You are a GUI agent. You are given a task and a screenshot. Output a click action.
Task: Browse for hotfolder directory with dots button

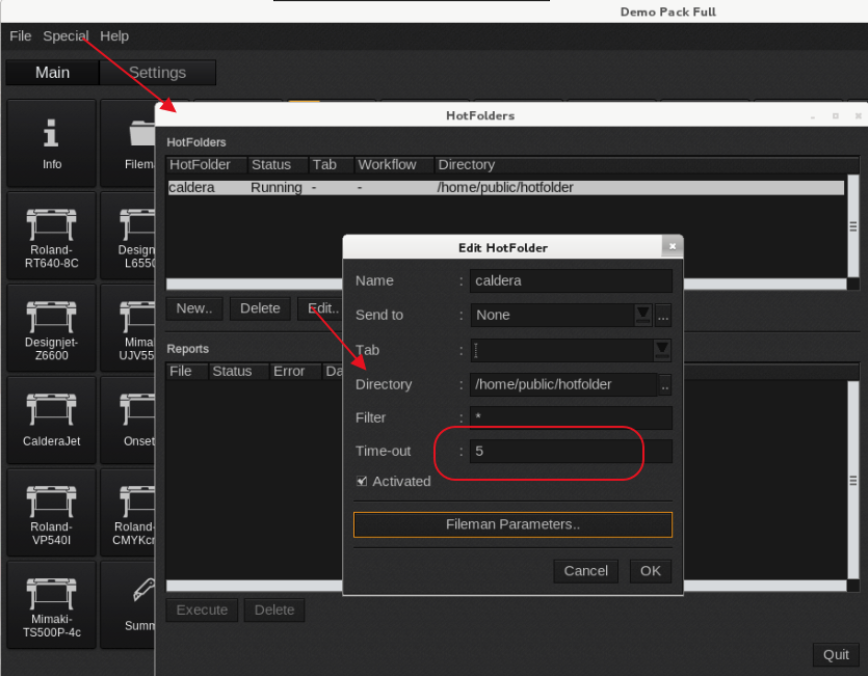pos(665,385)
